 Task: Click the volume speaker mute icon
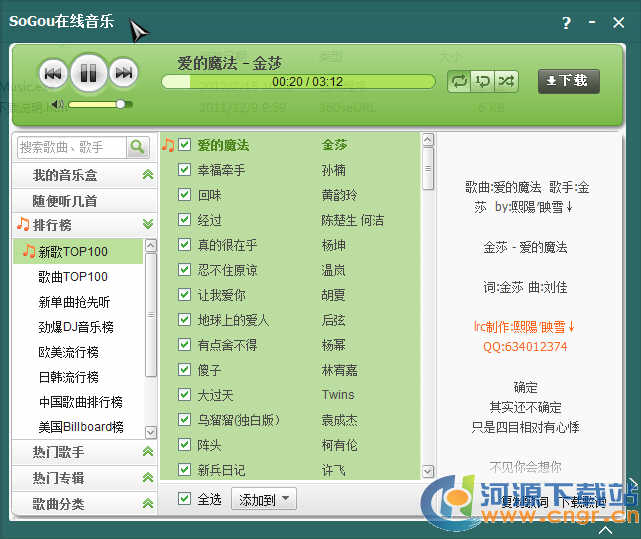pyautogui.click(x=59, y=104)
